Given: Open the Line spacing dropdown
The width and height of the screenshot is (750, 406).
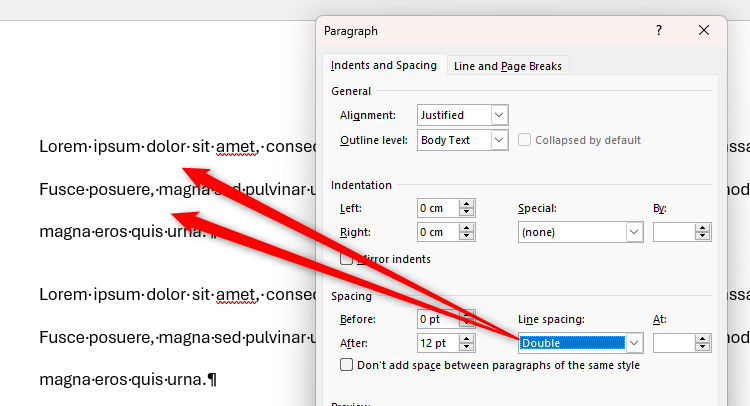Looking at the screenshot, I should (633, 343).
